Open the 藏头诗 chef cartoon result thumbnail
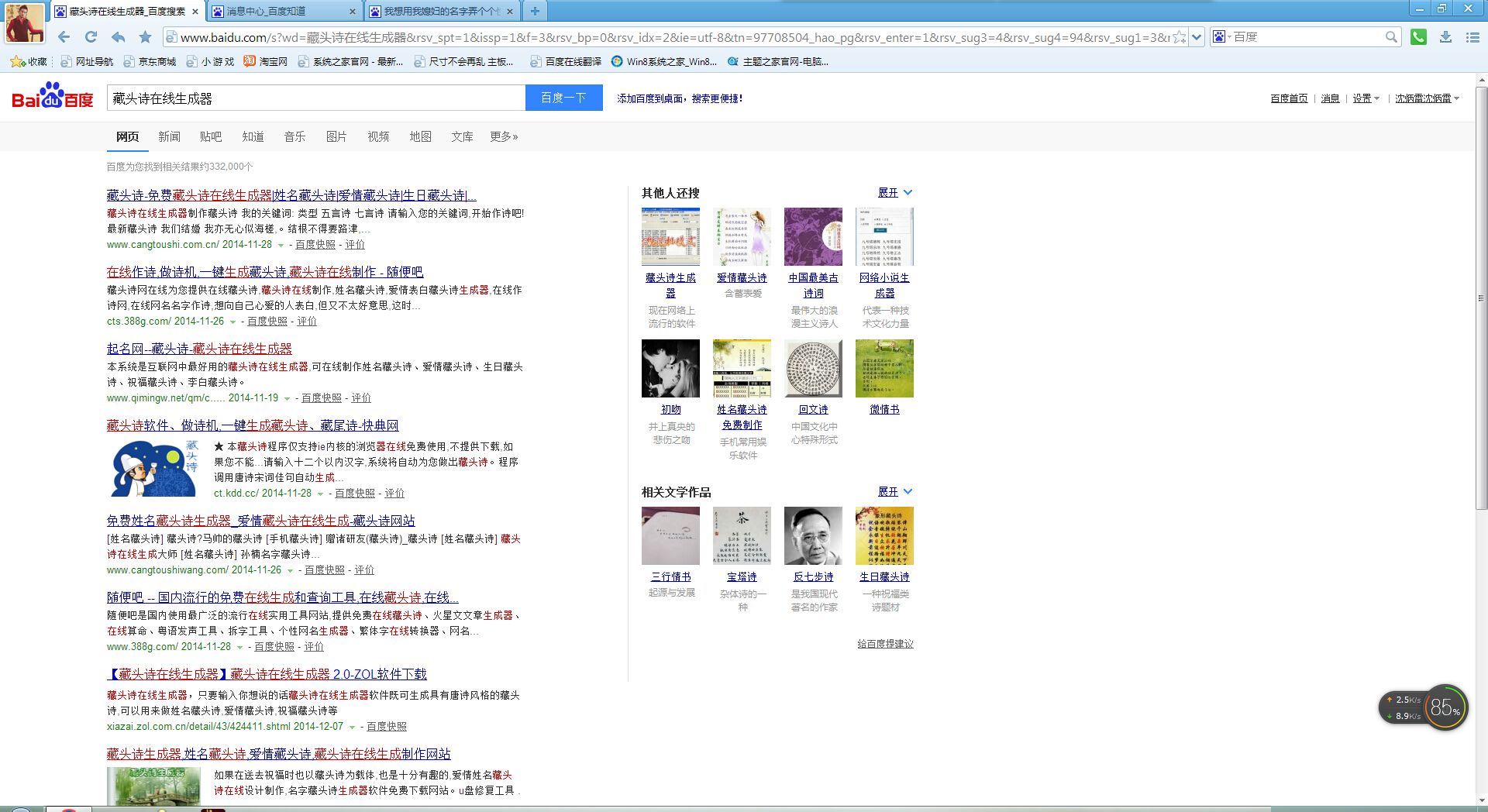 tap(154, 468)
